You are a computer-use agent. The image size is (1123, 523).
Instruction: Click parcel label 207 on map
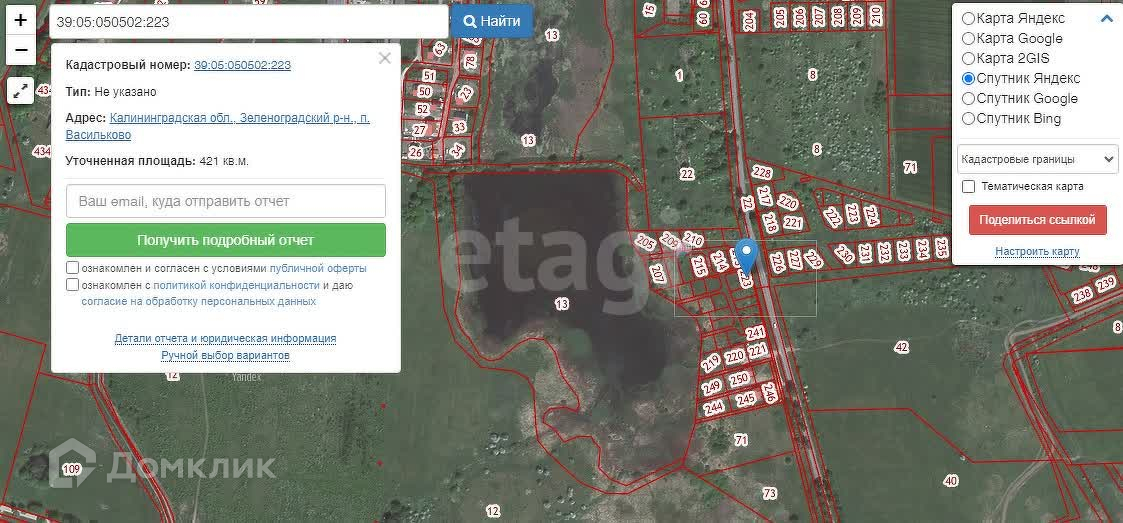click(x=658, y=272)
